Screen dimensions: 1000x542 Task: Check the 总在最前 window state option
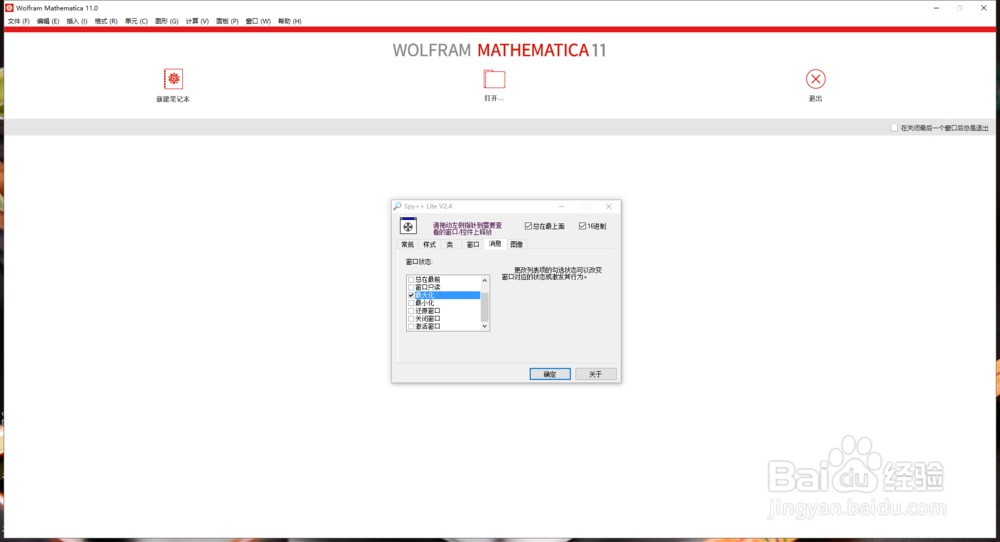click(x=411, y=279)
